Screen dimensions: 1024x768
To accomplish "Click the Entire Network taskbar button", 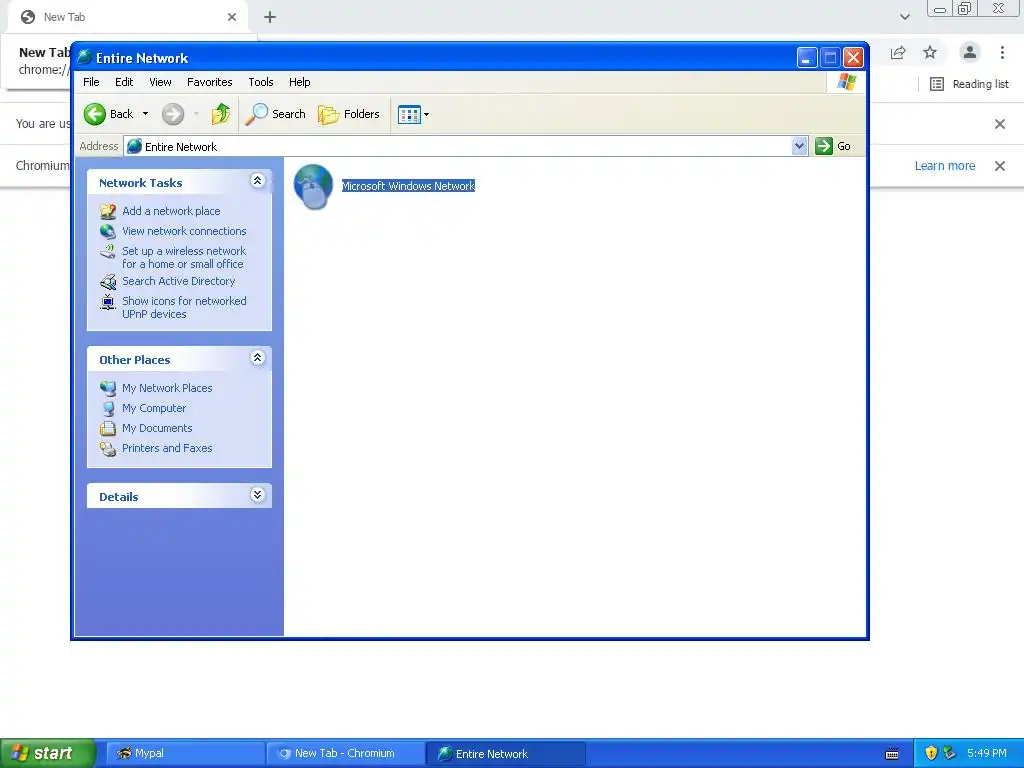I will click(x=505, y=754).
